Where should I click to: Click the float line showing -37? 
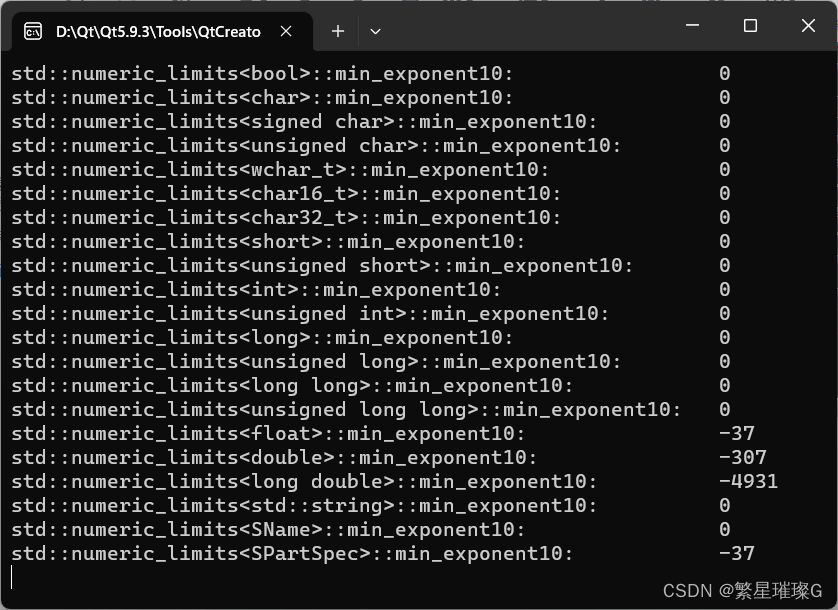click(300, 433)
